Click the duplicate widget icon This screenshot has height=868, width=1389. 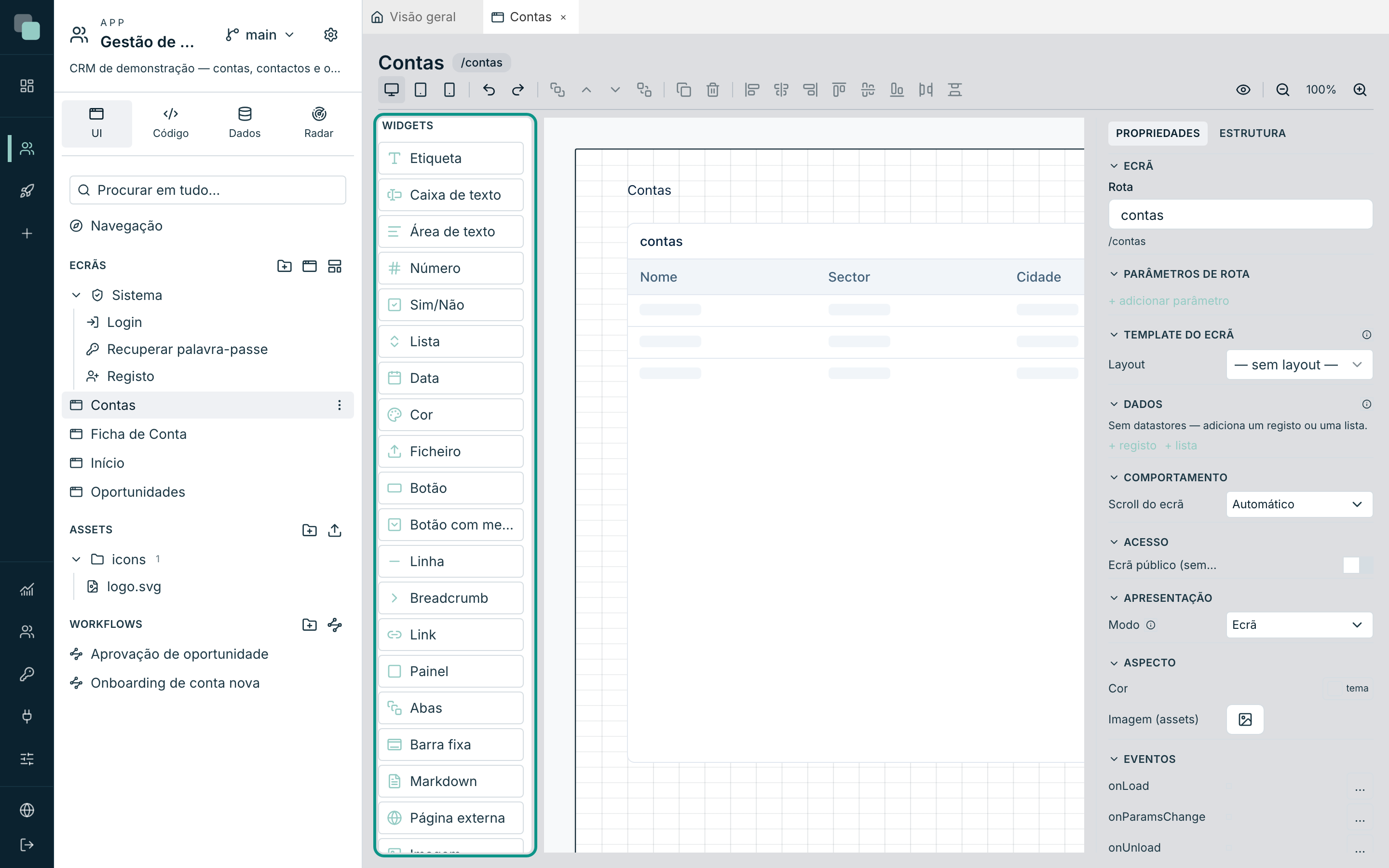point(683,90)
